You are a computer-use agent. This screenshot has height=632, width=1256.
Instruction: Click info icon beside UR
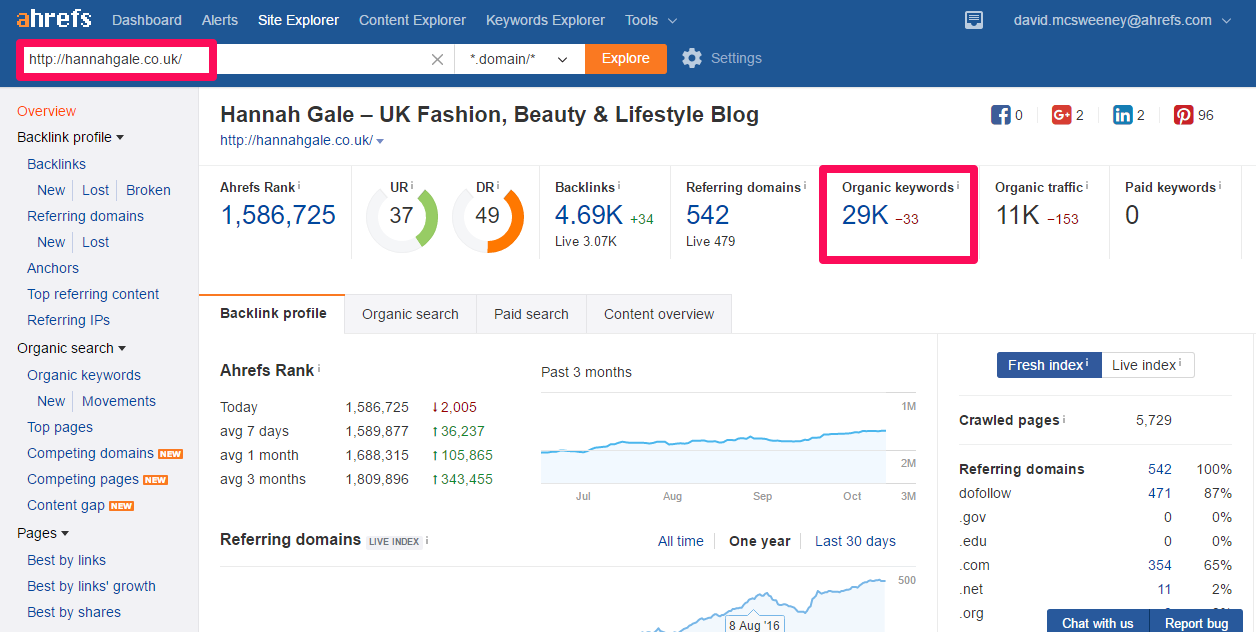point(412,186)
